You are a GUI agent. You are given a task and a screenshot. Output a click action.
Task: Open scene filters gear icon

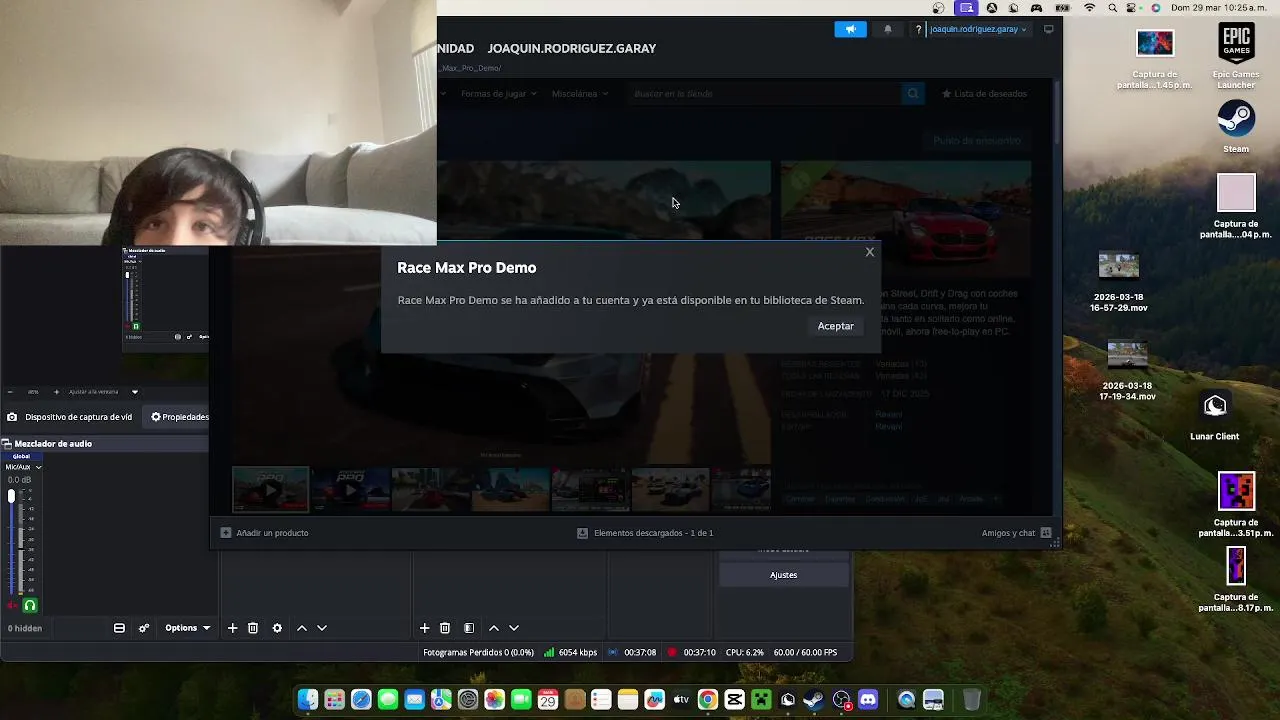[277, 628]
